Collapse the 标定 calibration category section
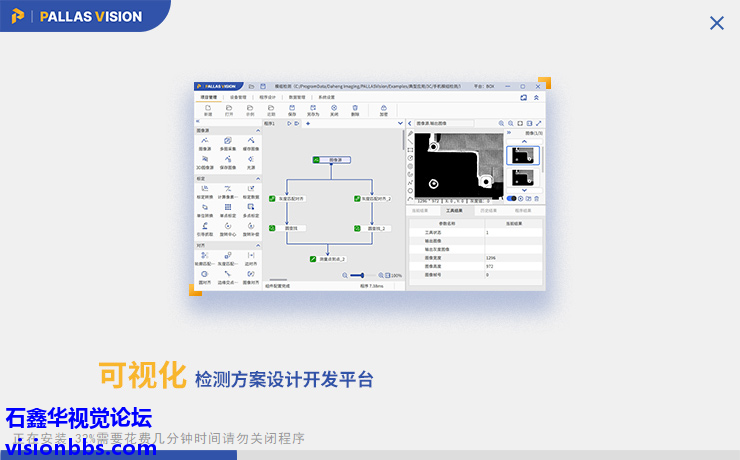The height and width of the screenshot is (460, 740). point(257,178)
